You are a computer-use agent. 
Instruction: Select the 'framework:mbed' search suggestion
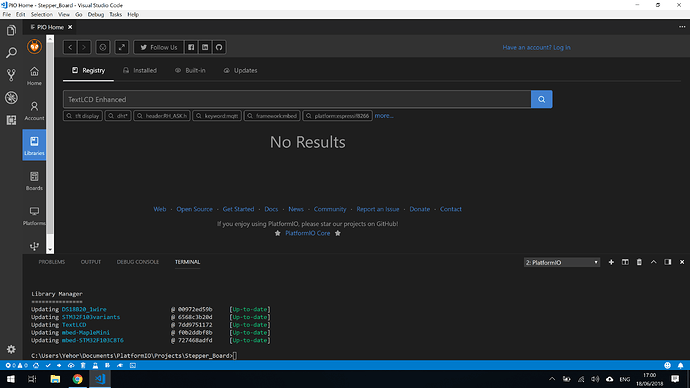[272, 116]
